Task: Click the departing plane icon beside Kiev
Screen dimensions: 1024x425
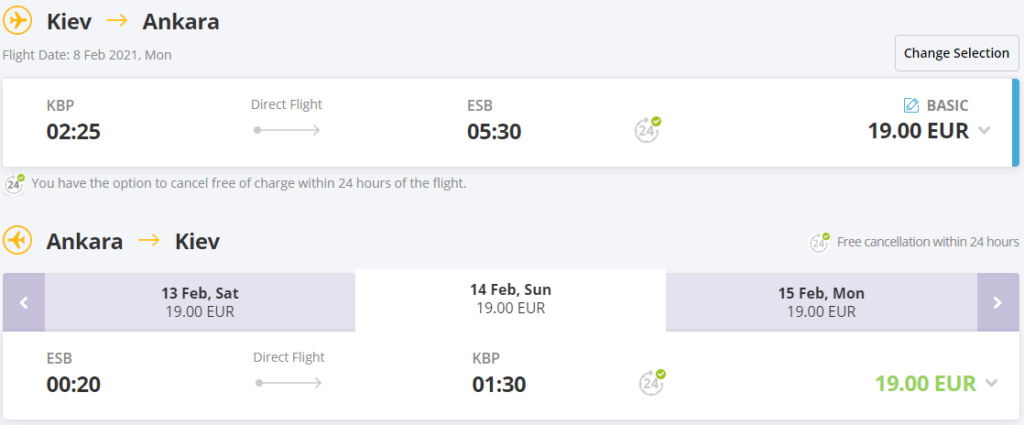Action: [x=18, y=21]
